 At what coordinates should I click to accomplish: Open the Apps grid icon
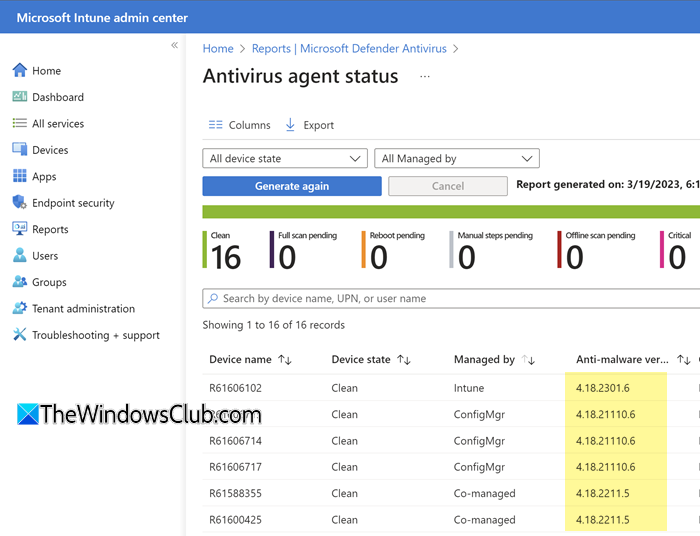pos(19,177)
